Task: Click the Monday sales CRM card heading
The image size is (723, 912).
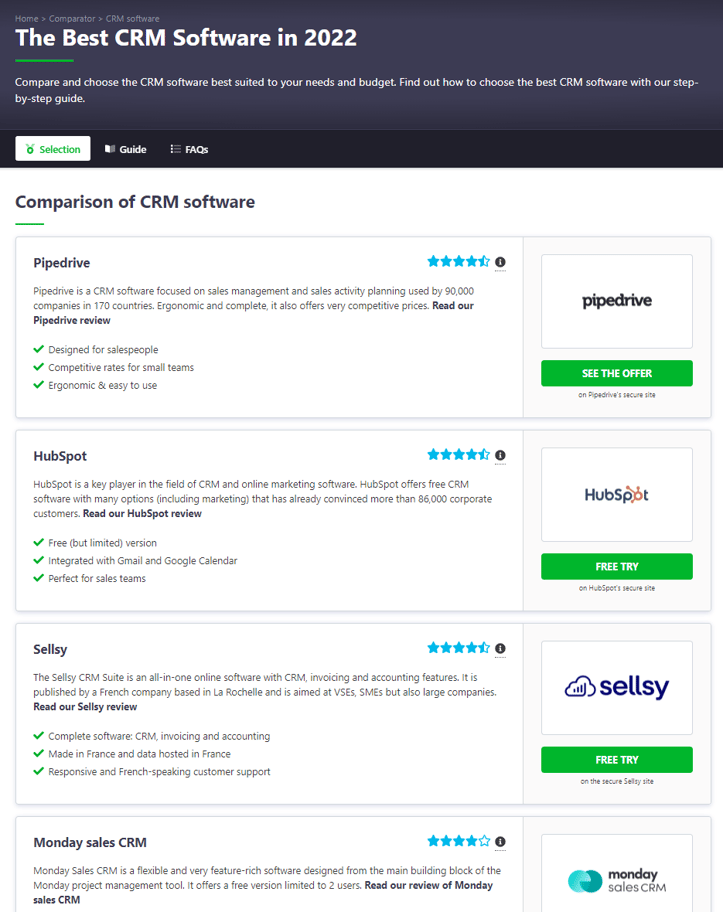Action: (x=90, y=842)
